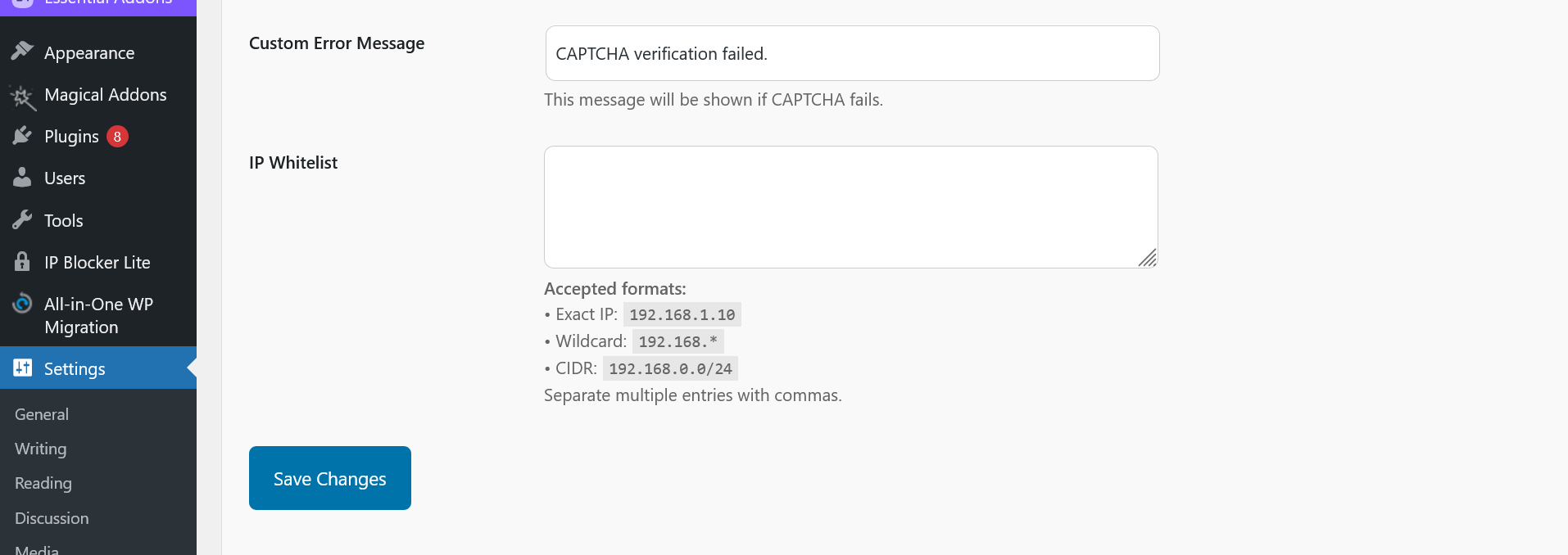Click the Custom Error Message text field
The height and width of the screenshot is (555, 1568).
[x=852, y=53]
